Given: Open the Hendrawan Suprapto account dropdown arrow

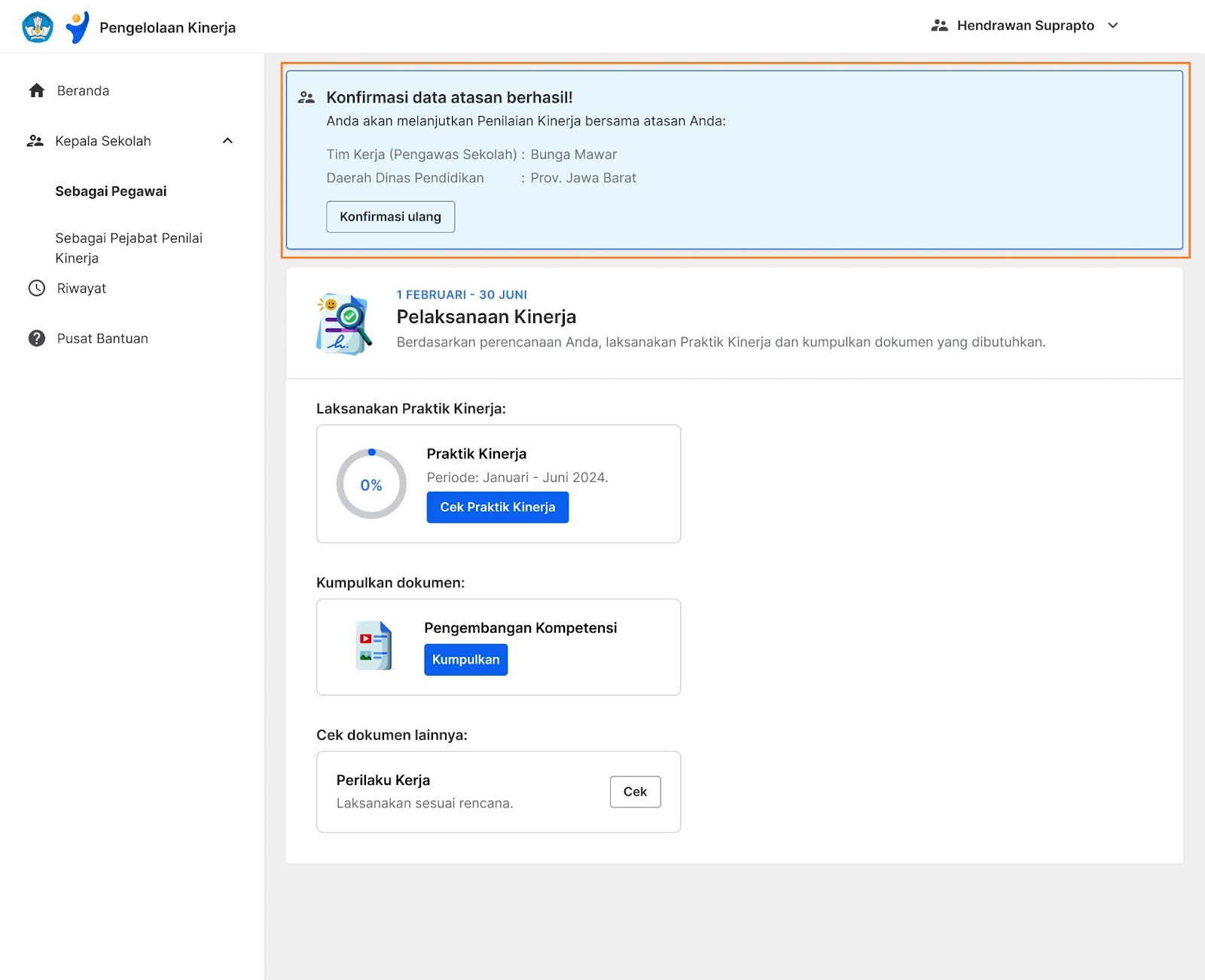Looking at the screenshot, I should [1113, 26].
